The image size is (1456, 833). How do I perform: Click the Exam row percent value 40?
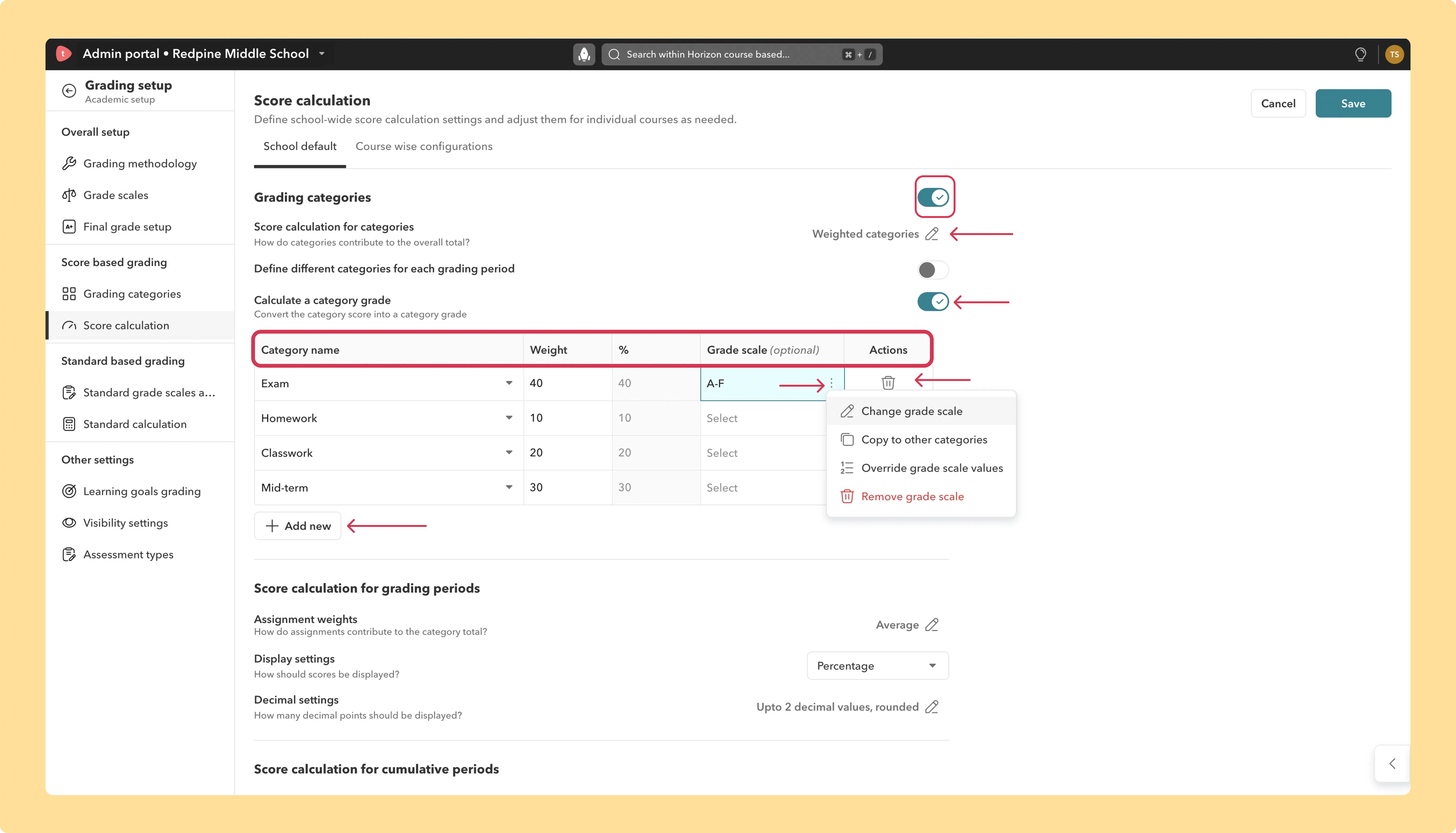[x=625, y=383]
